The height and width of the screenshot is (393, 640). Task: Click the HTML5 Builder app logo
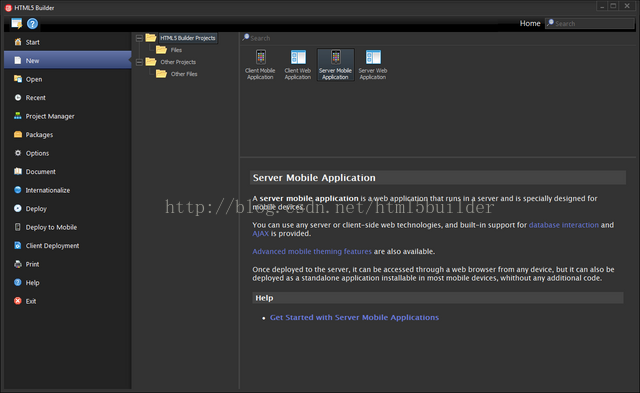tap(8, 8)
